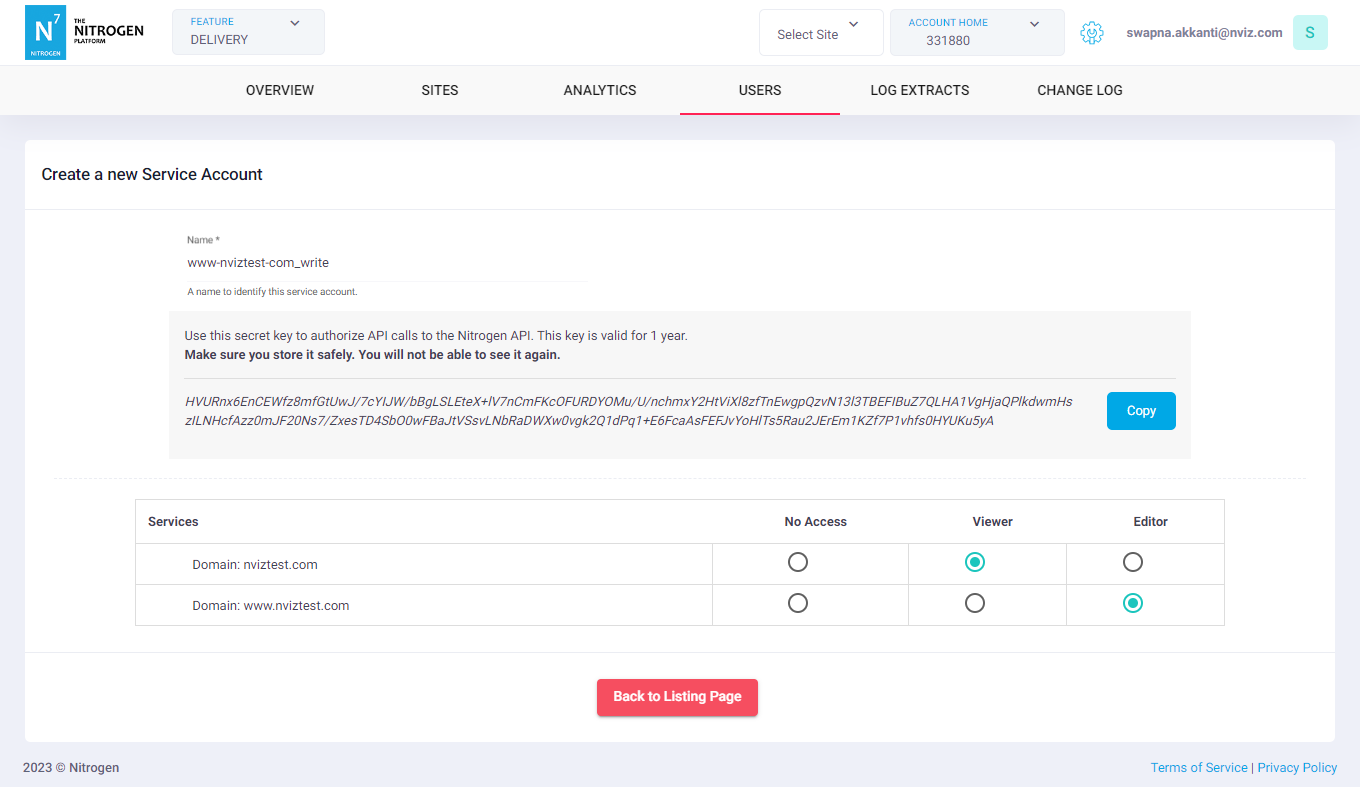
Task: Set www.nviztest.com to No Access
Action: coord(797,603)
